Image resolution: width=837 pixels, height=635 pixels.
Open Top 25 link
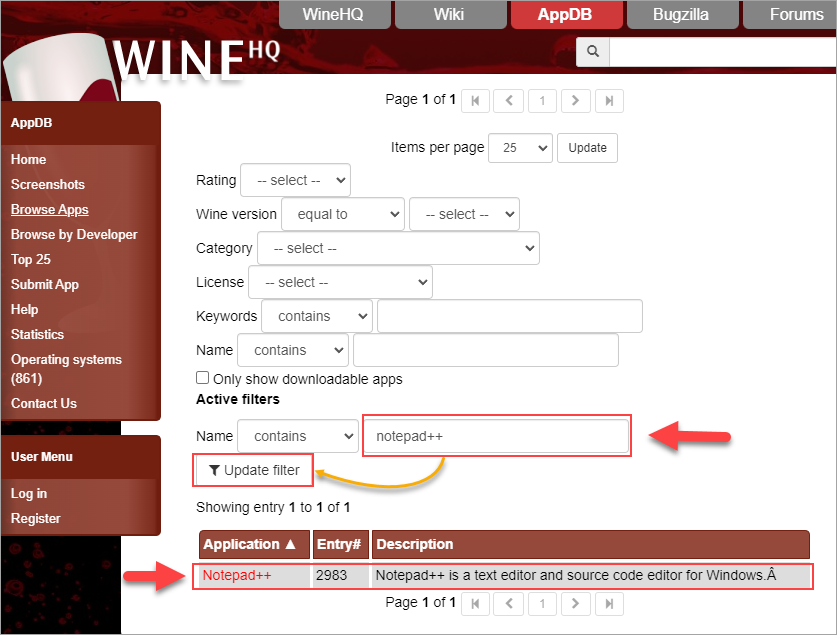[30, 260]
